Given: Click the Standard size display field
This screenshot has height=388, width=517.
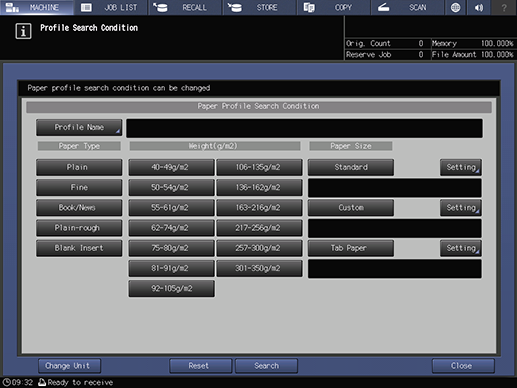Looking at the screenshot, I should (395, 188).
